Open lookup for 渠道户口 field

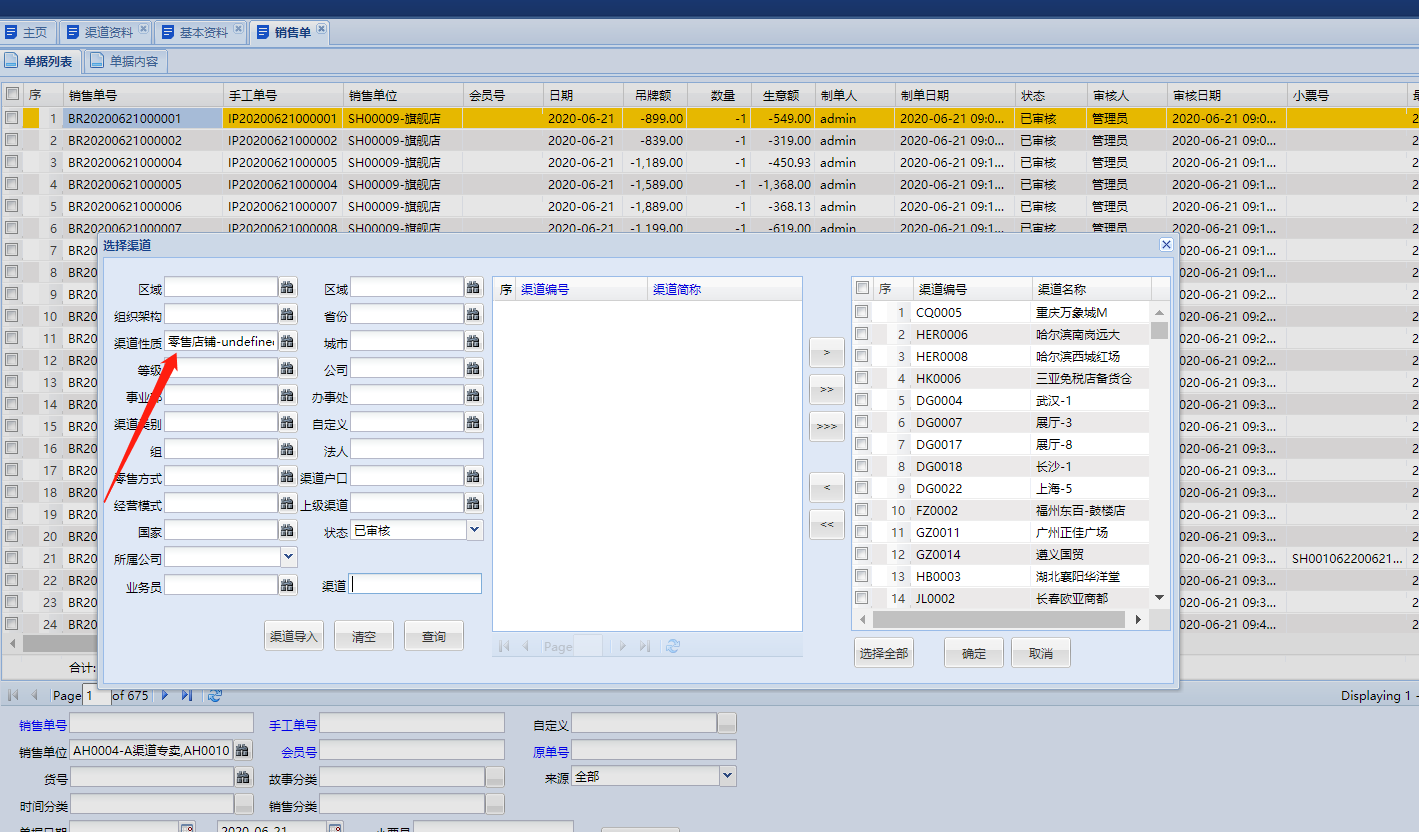tap(474, 477)
